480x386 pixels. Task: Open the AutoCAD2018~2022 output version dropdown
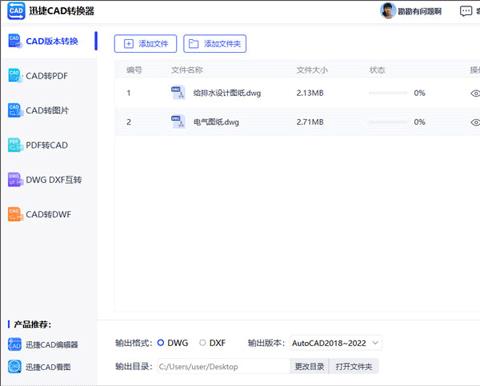pyautogui.click(x=336, y=343)
